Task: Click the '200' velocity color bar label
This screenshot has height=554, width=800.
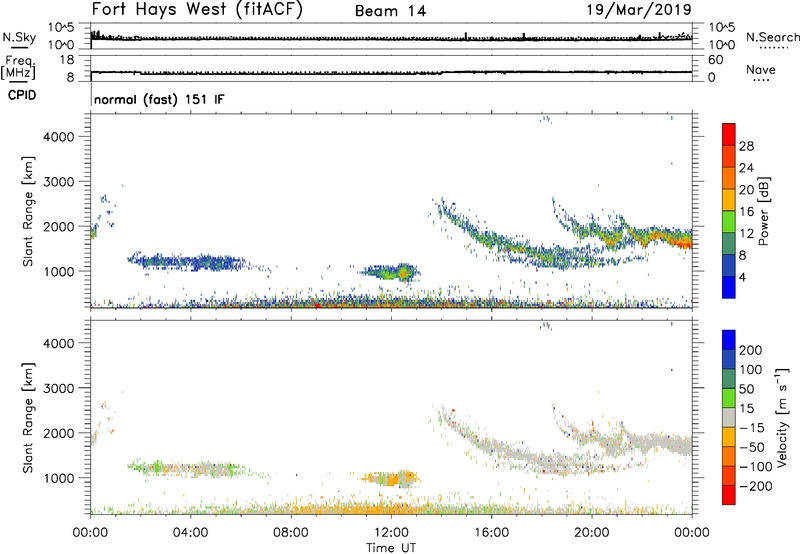Action: coord(751,350)
